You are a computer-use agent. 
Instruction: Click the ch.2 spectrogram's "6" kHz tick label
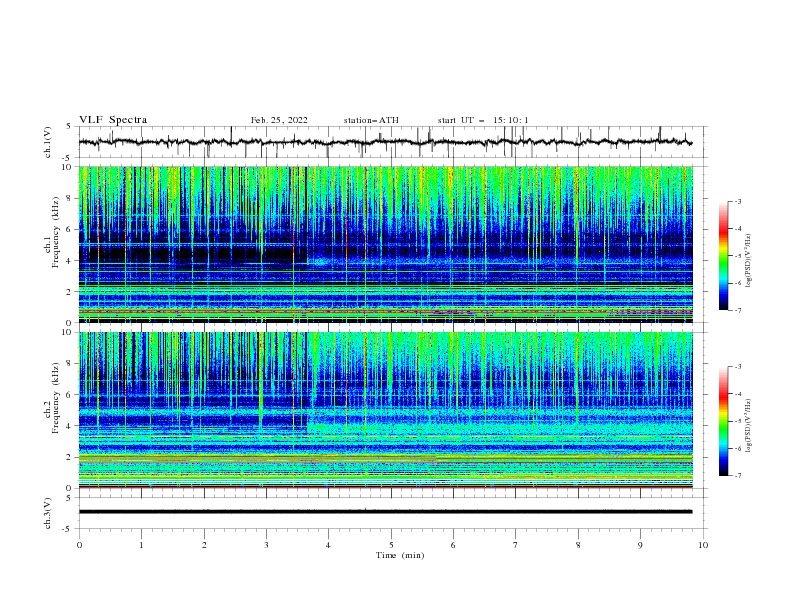[70, 395]
